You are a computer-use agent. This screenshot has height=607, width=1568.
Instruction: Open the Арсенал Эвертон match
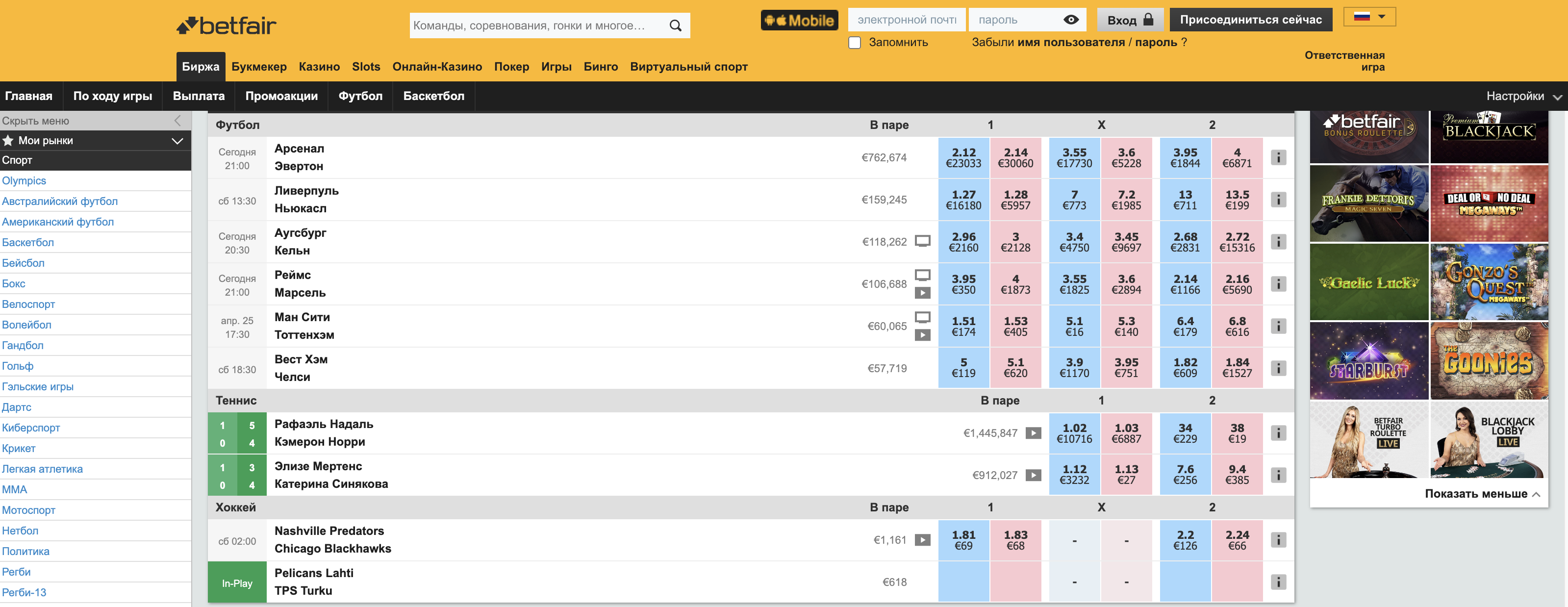[x=299, y=158]
